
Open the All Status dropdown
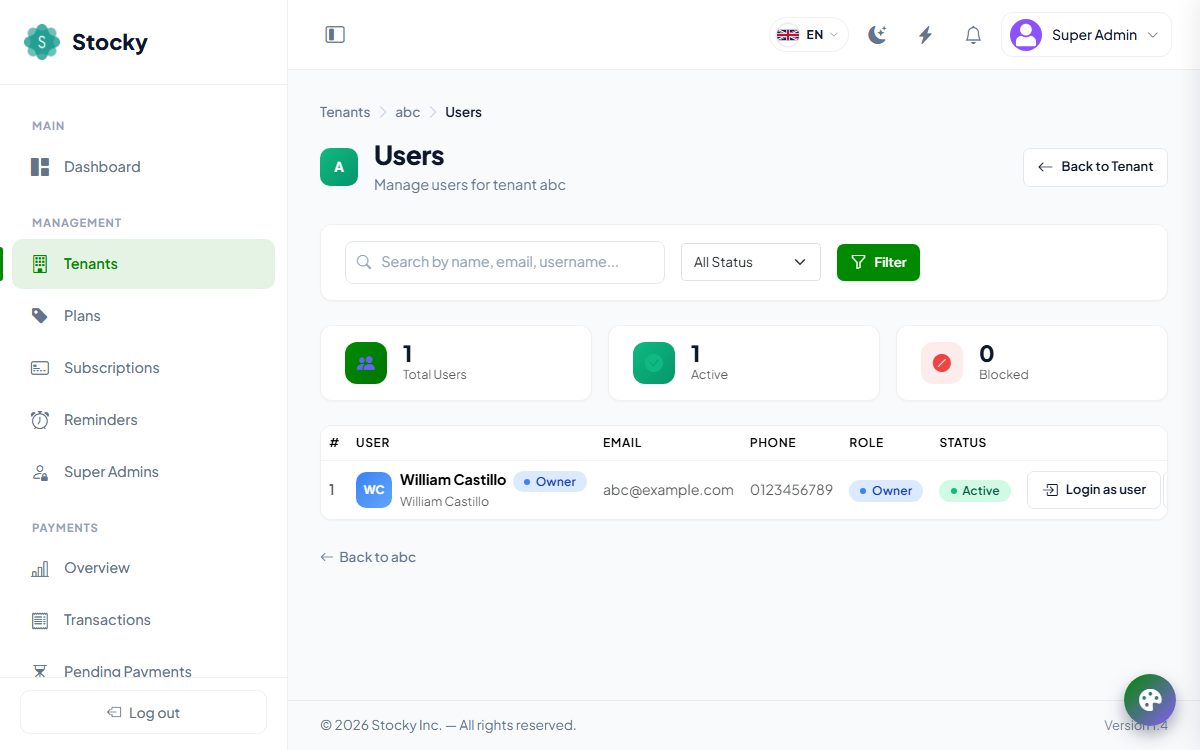click(x=751, y=262)
